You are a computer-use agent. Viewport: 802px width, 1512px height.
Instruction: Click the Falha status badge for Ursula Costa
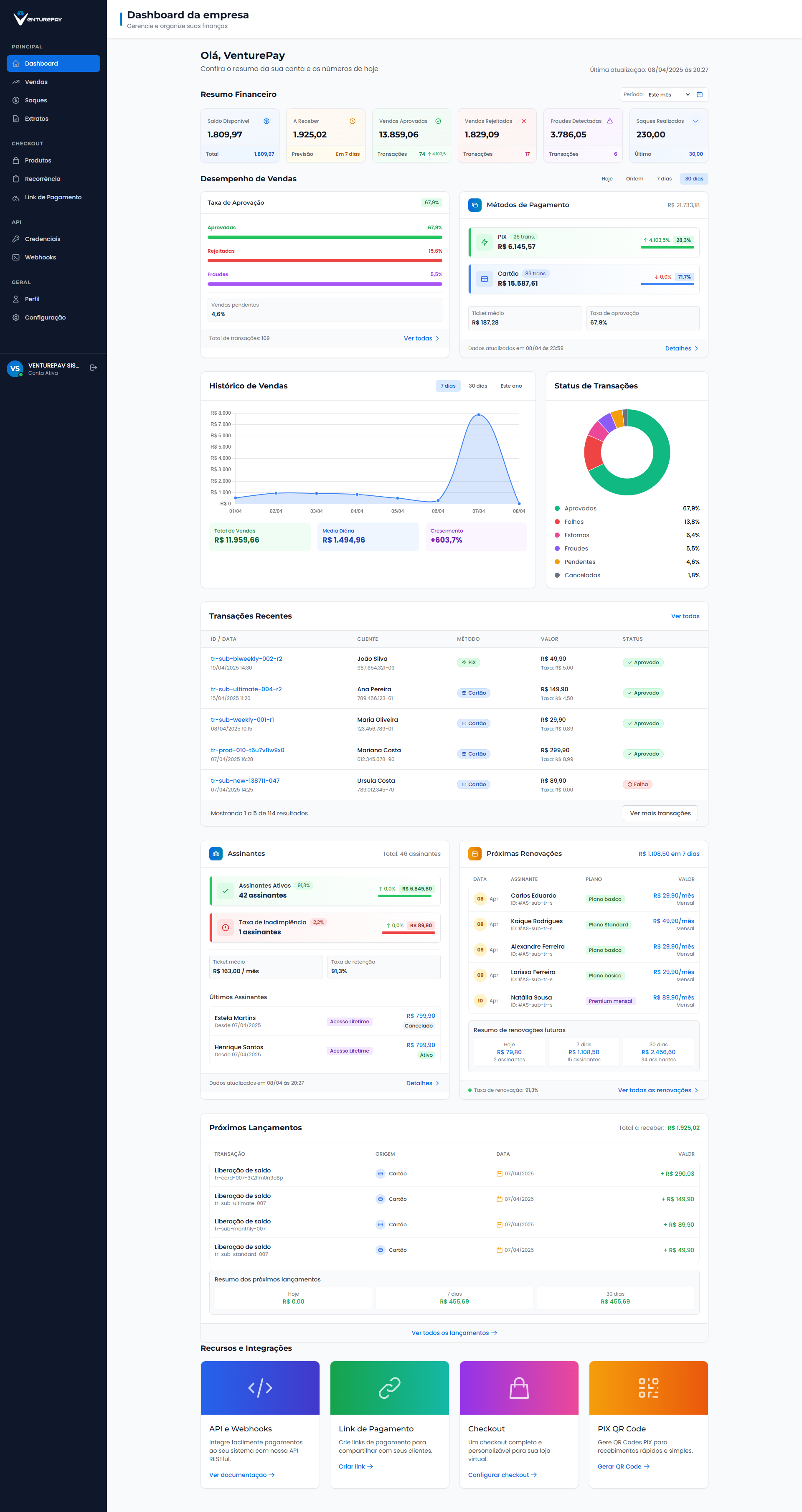click(637, 785)
